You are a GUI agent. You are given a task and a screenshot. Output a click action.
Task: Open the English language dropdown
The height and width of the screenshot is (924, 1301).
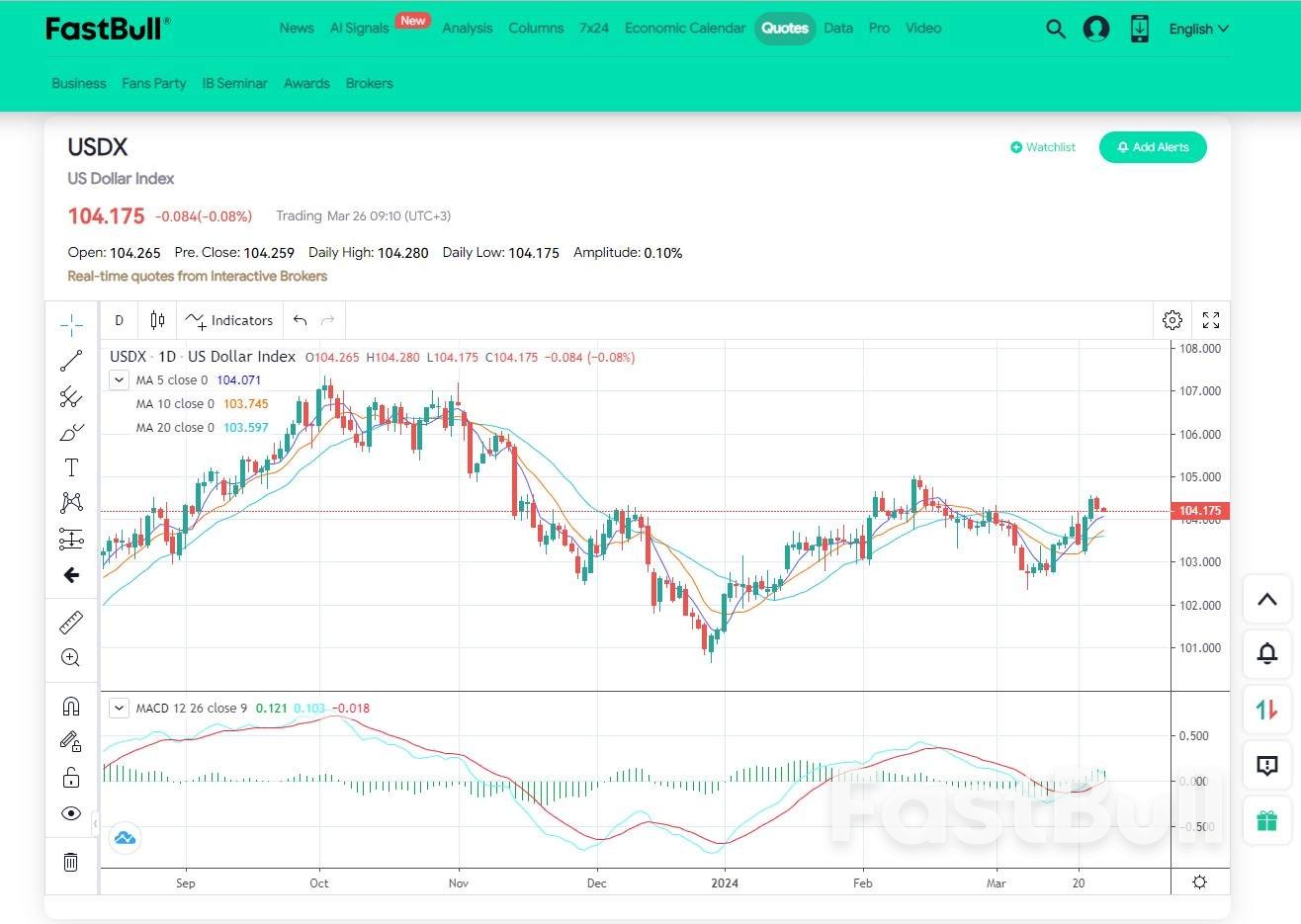(x=1198, y=29)
